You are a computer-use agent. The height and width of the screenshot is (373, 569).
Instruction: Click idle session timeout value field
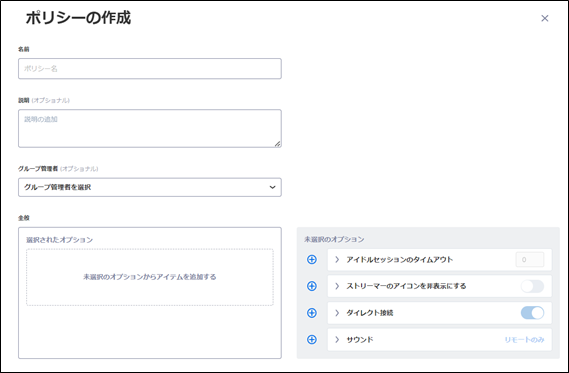pos(530,259)
